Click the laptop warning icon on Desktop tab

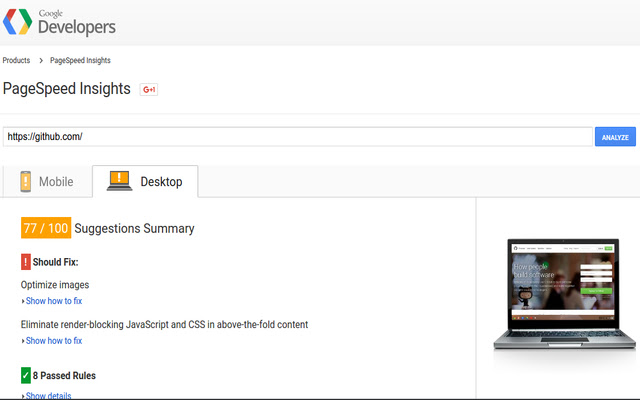click(x=119, y=181)
